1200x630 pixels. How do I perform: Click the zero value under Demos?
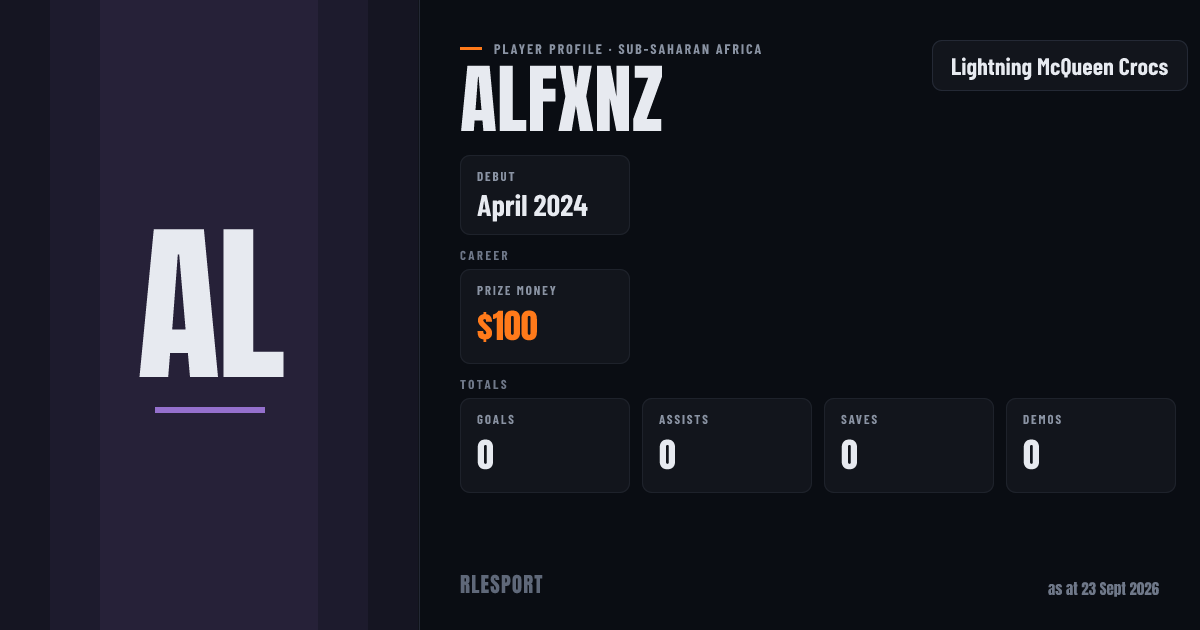point(1032,455)
